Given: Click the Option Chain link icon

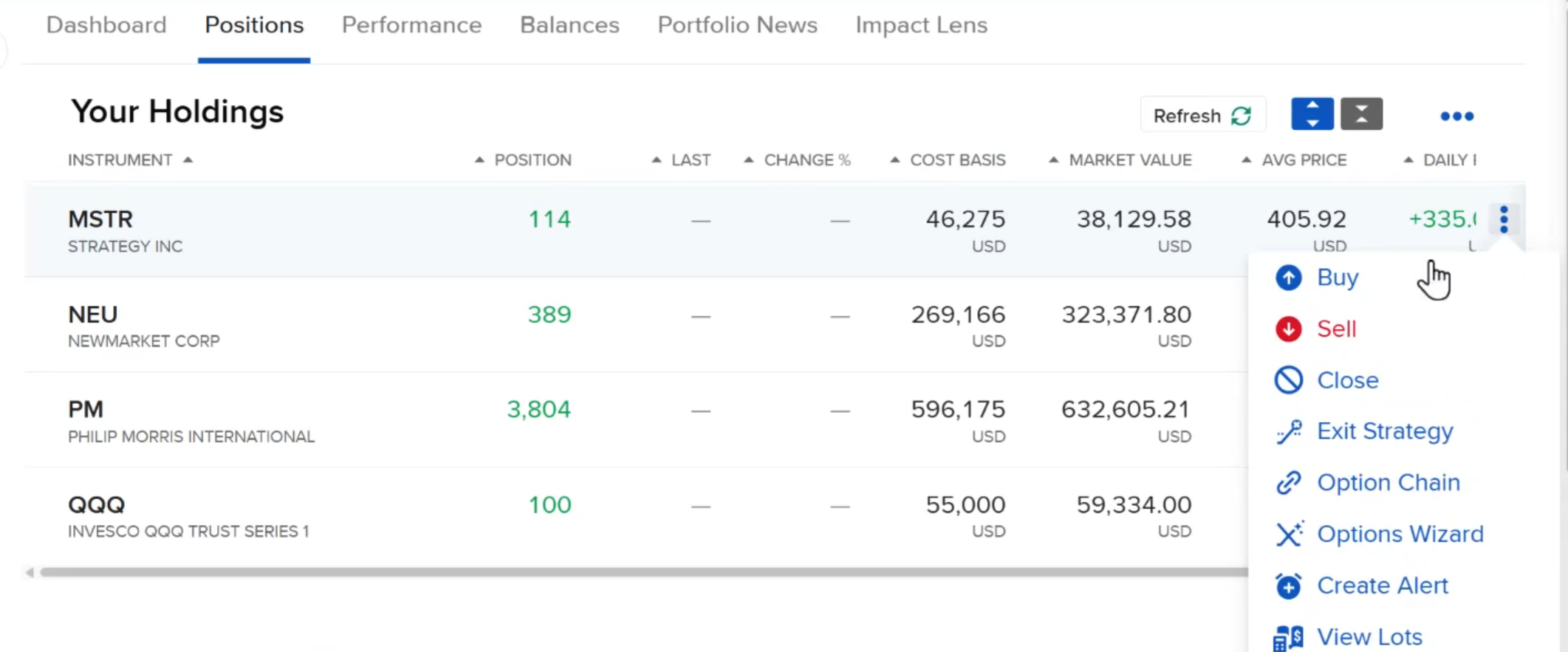Looking at the screenshot, I should pos(1288,483).
